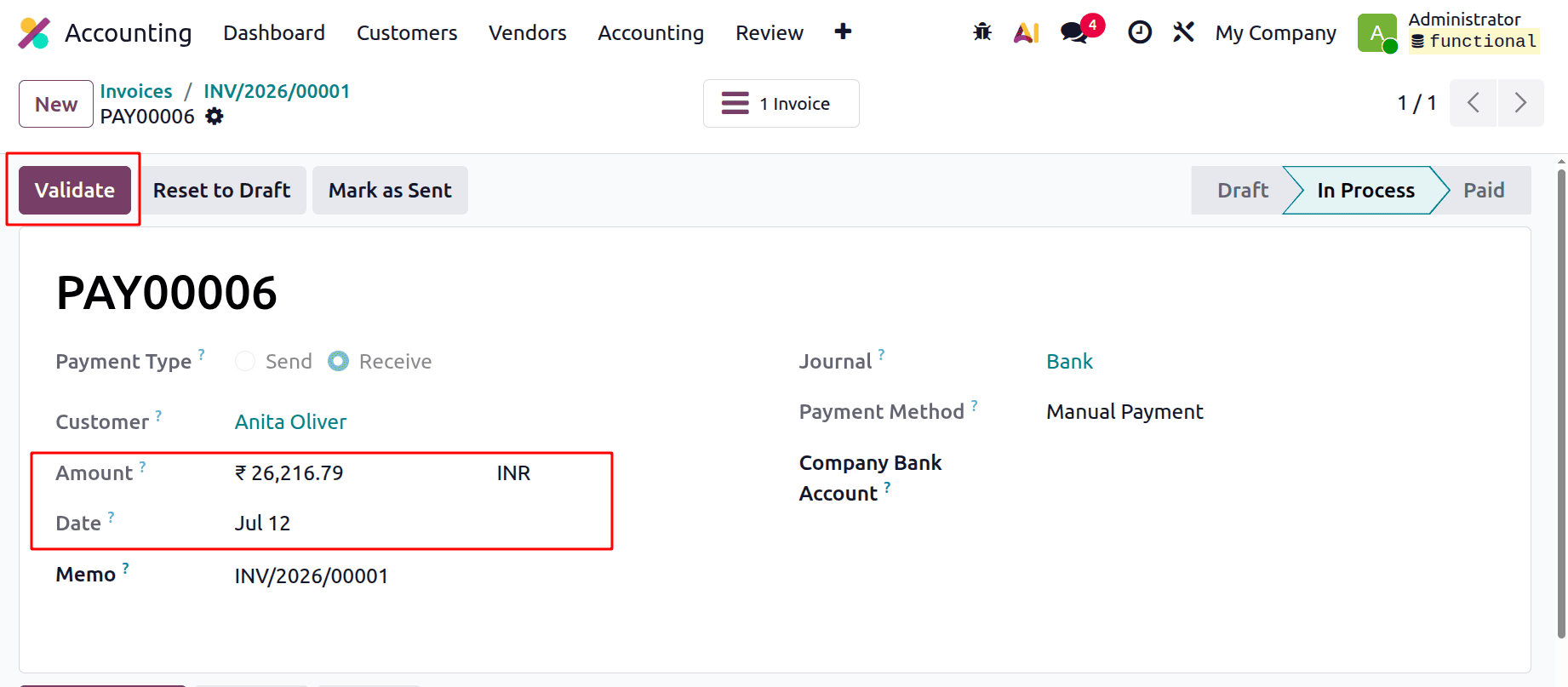Screen dimensions: 1568x687
Task: Show help tooltip for Memo
Action: pyautogui.click(x=125, y=568)
